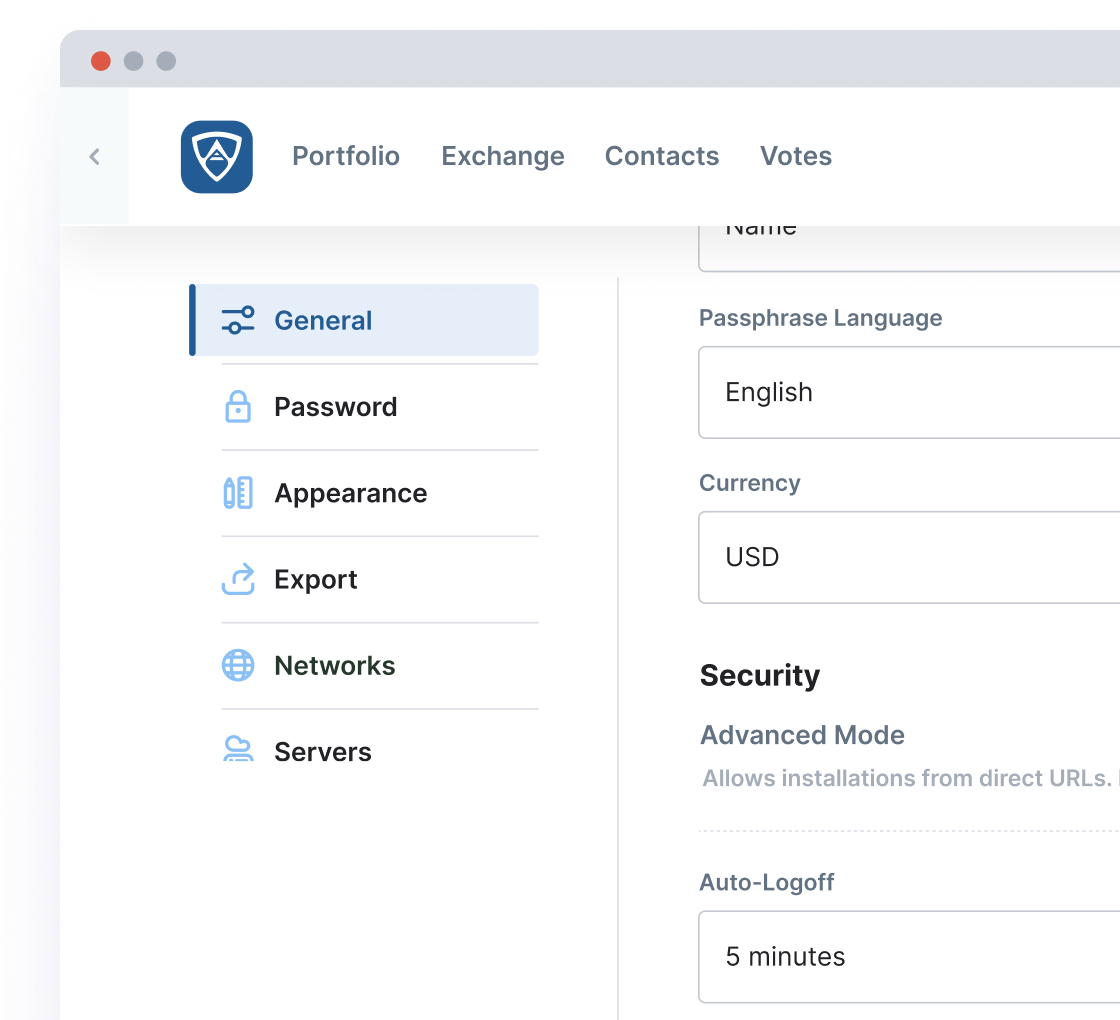Select the General settings sliders icon
Screen dimensions: 1120x1020
coord(238,320)
